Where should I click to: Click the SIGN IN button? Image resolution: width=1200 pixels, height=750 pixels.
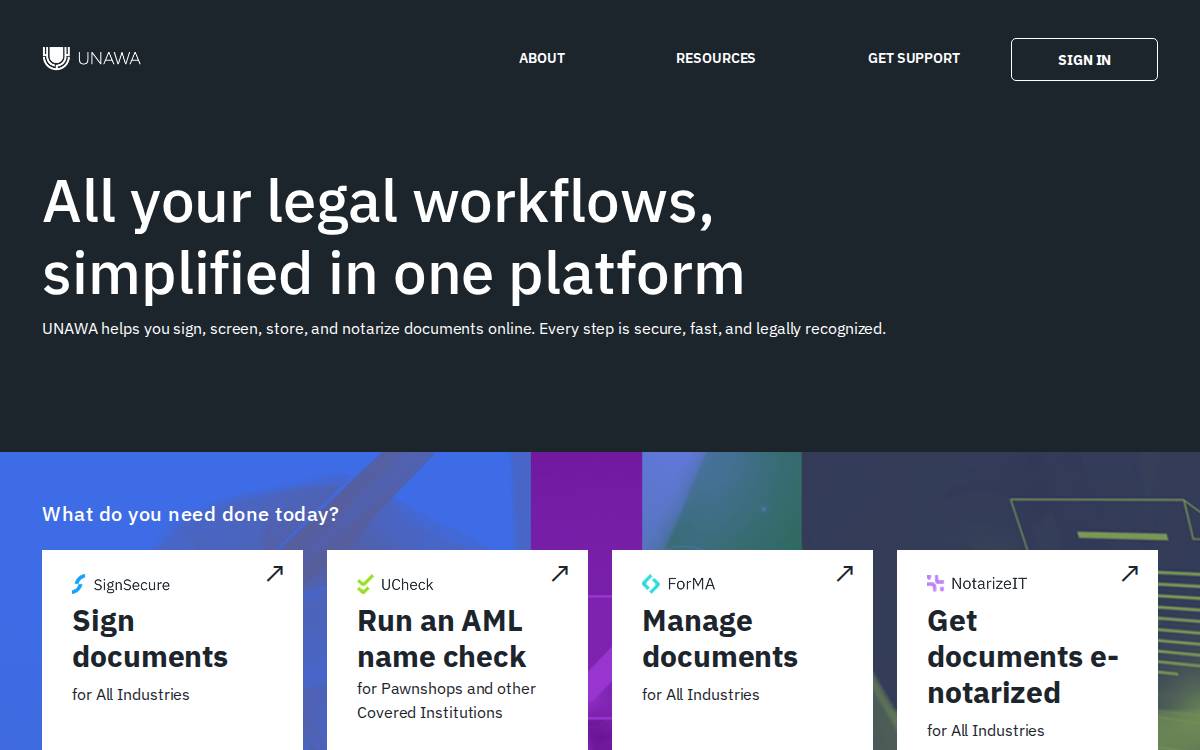click(x=1084, y=59)
